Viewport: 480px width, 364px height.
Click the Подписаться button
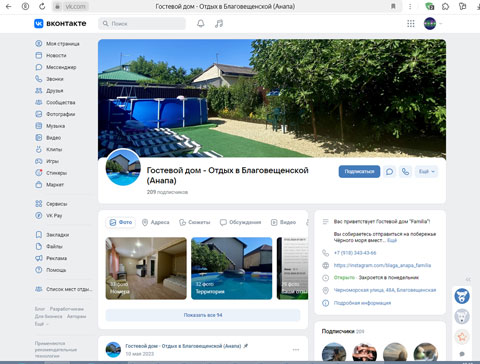359,171
